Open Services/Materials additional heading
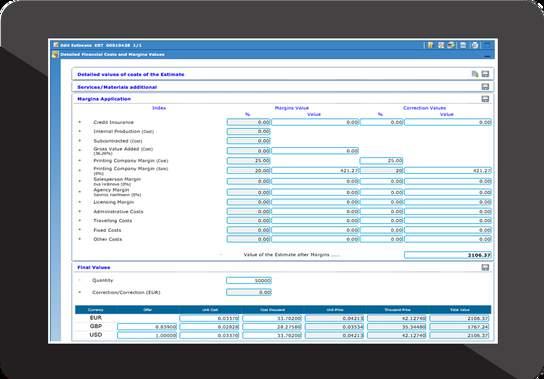This screenshot has height=379, width=544. click(x=117, y=87)
